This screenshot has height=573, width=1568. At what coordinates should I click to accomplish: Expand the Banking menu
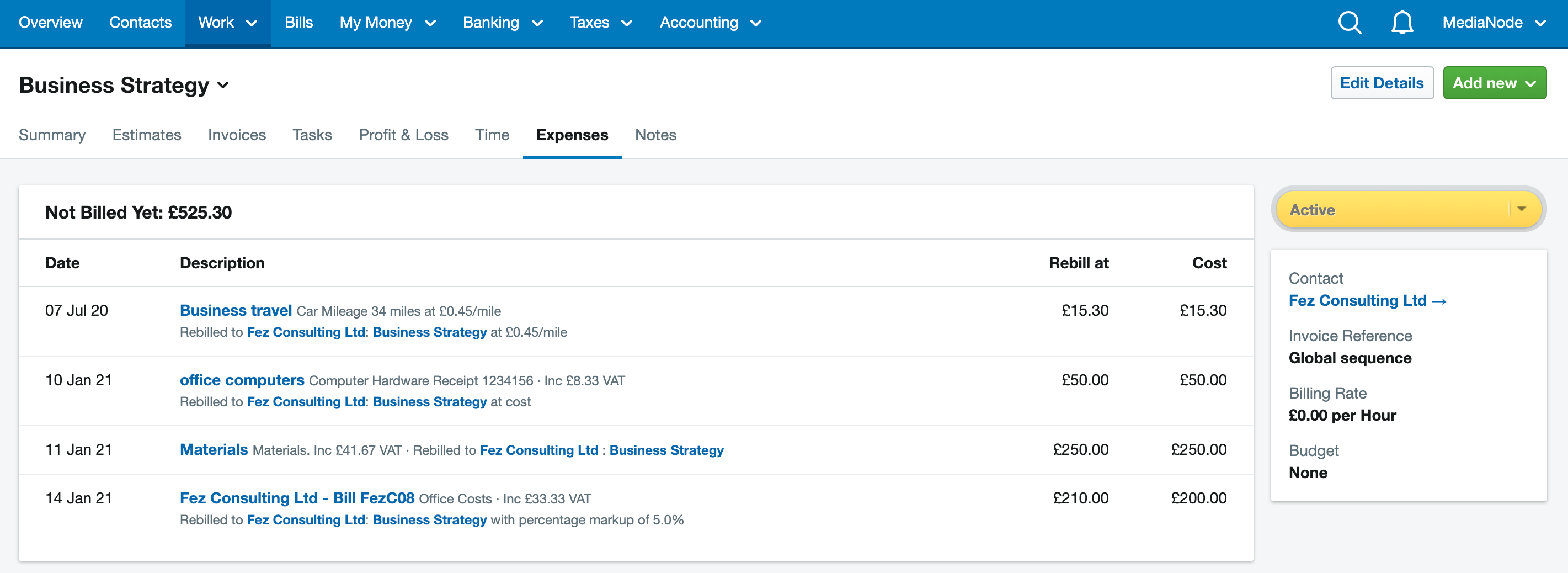pos(502,23)
